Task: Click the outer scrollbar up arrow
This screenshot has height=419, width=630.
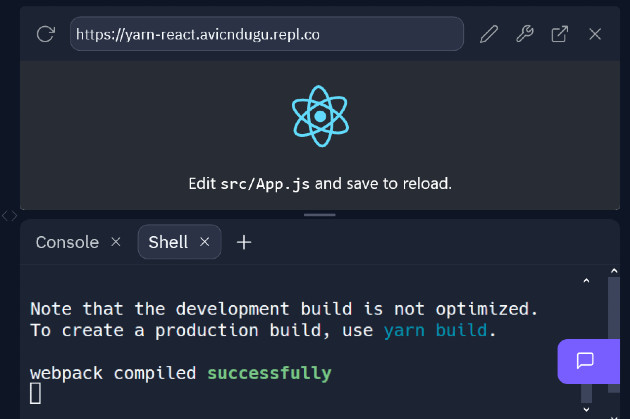Action: click(x=614, y=271)
